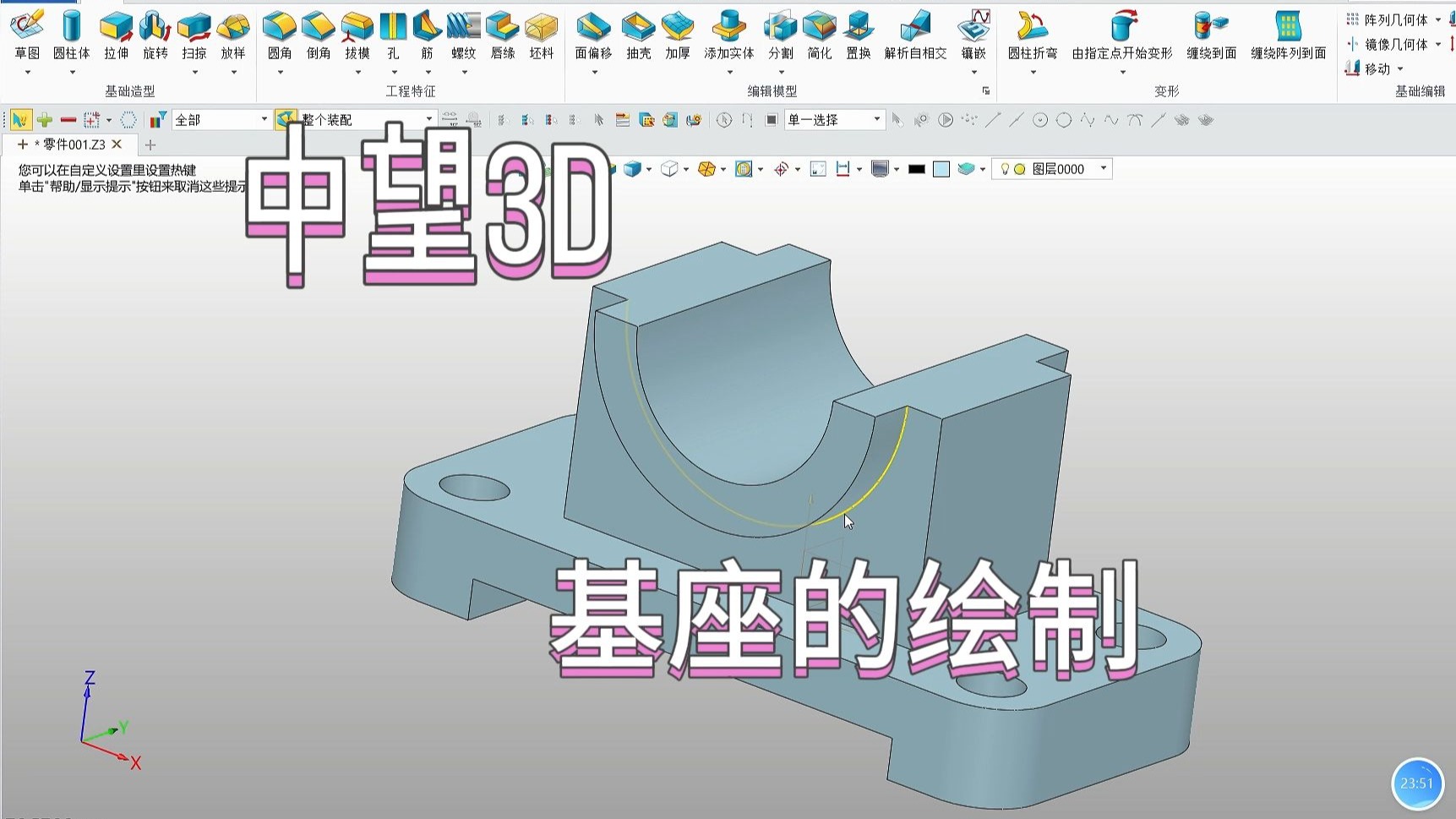Select the 唇缘 lip feature
The image size is (1456, 819).
(x=502, y=36)
